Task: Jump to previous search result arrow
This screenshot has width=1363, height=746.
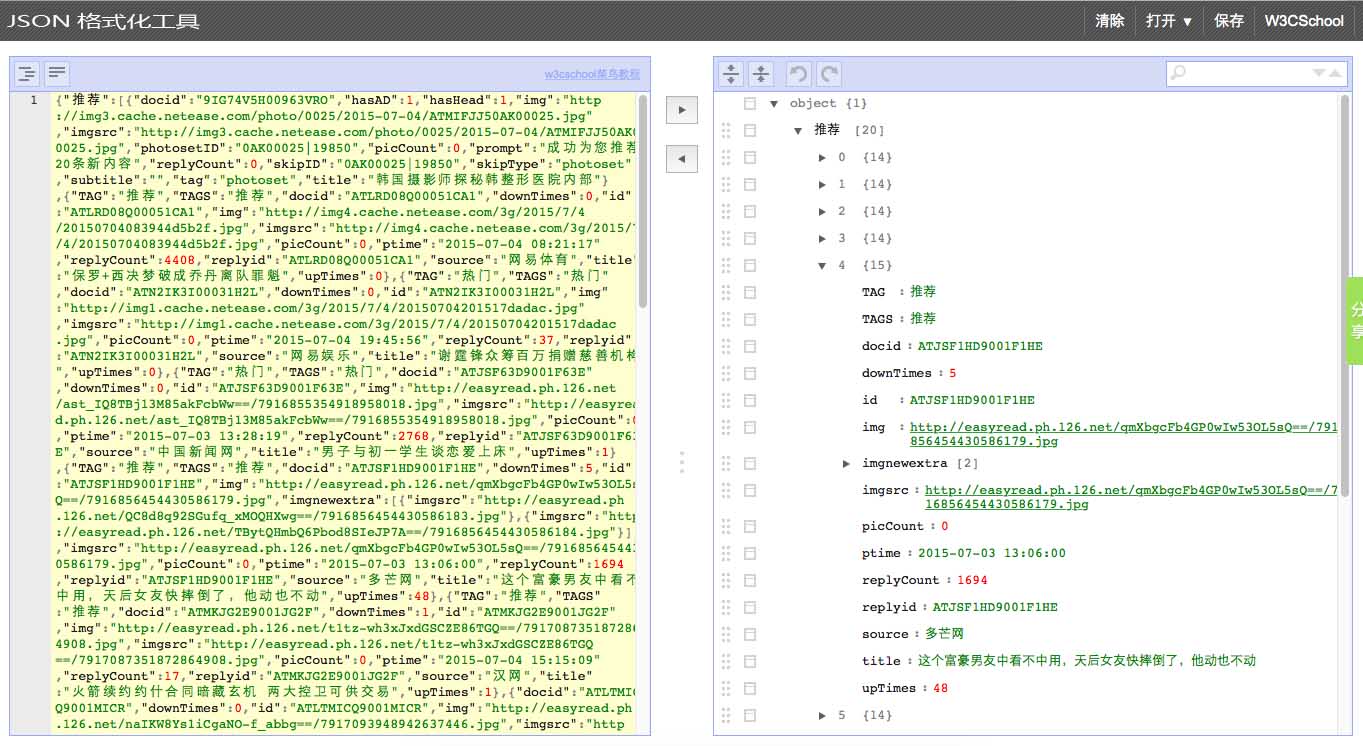Action: (1334, 73)
